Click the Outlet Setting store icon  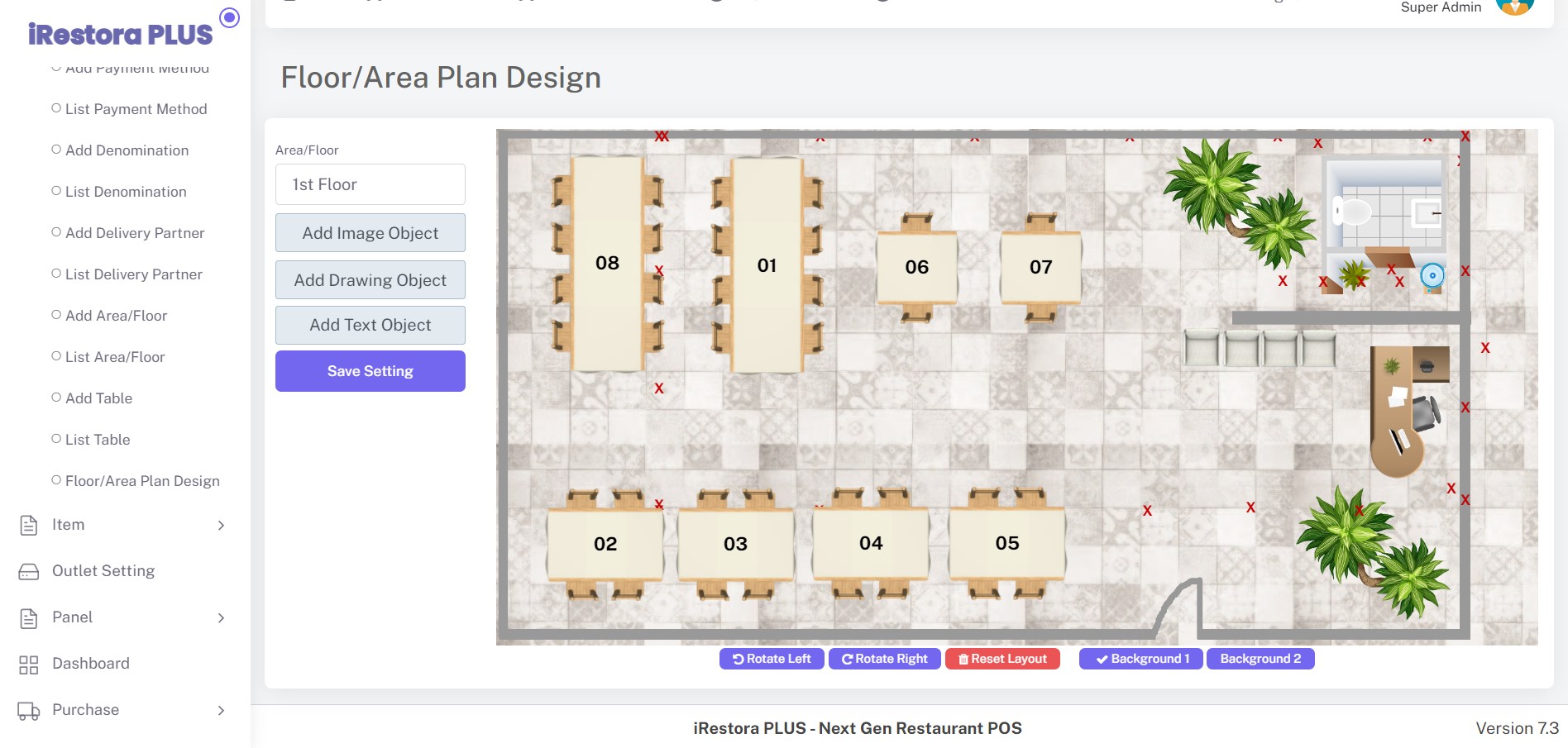tap(29, 571)
